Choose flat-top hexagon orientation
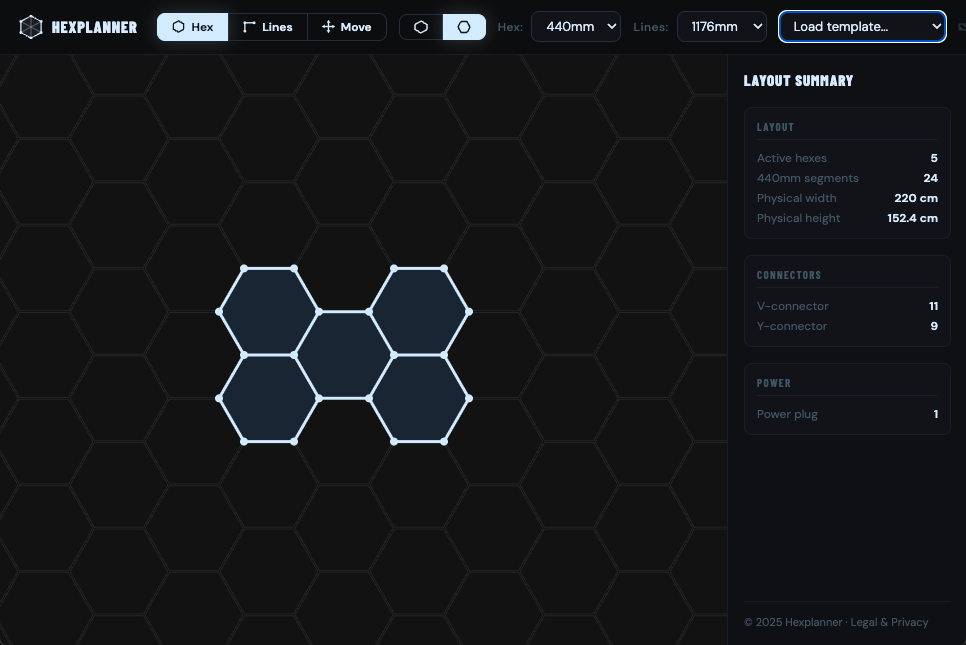 pyautogui.click(x=464, y=27)
